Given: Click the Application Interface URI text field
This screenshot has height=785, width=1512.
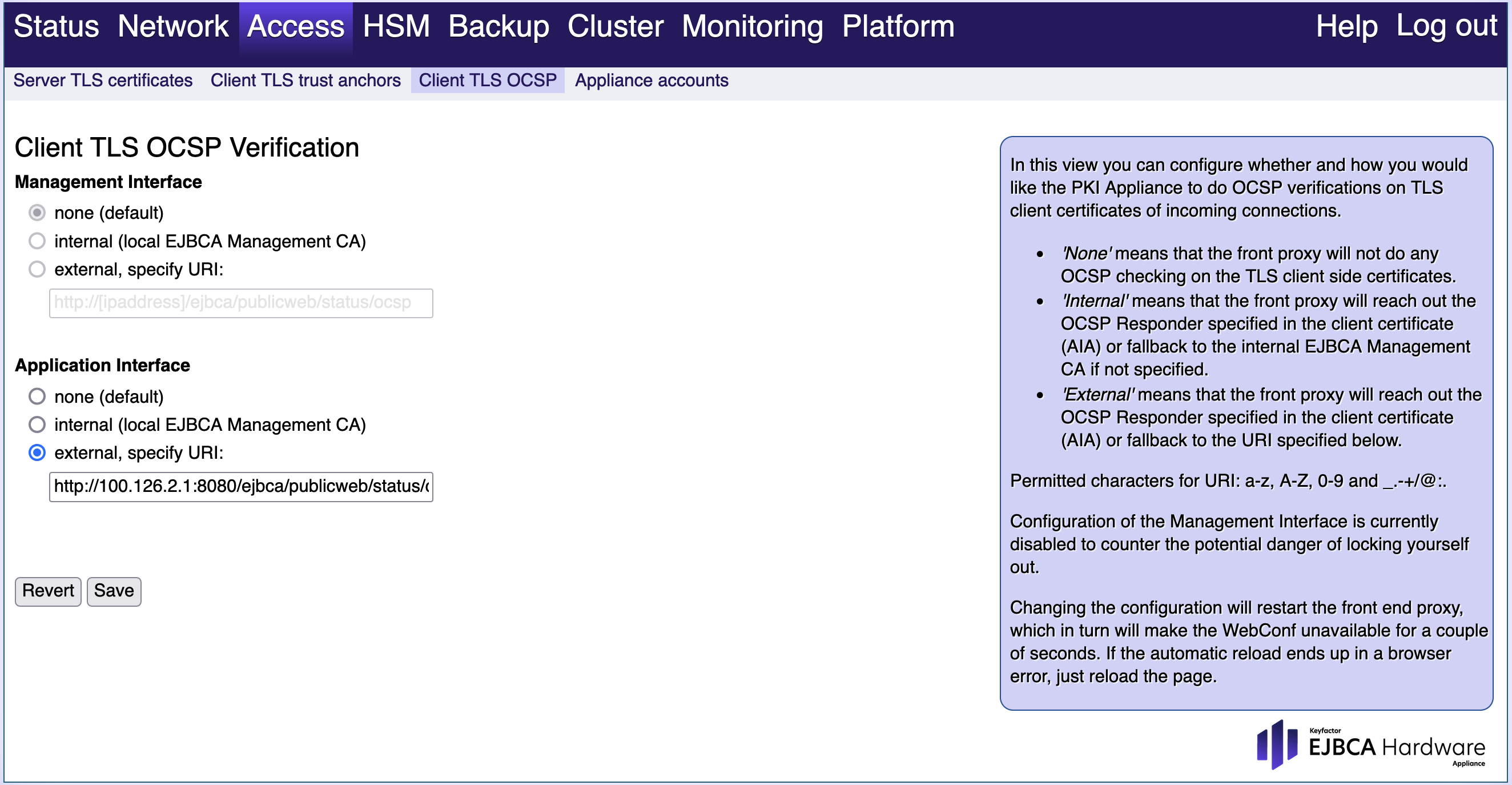Looking at the screenshot, I should tap(240, 487).
